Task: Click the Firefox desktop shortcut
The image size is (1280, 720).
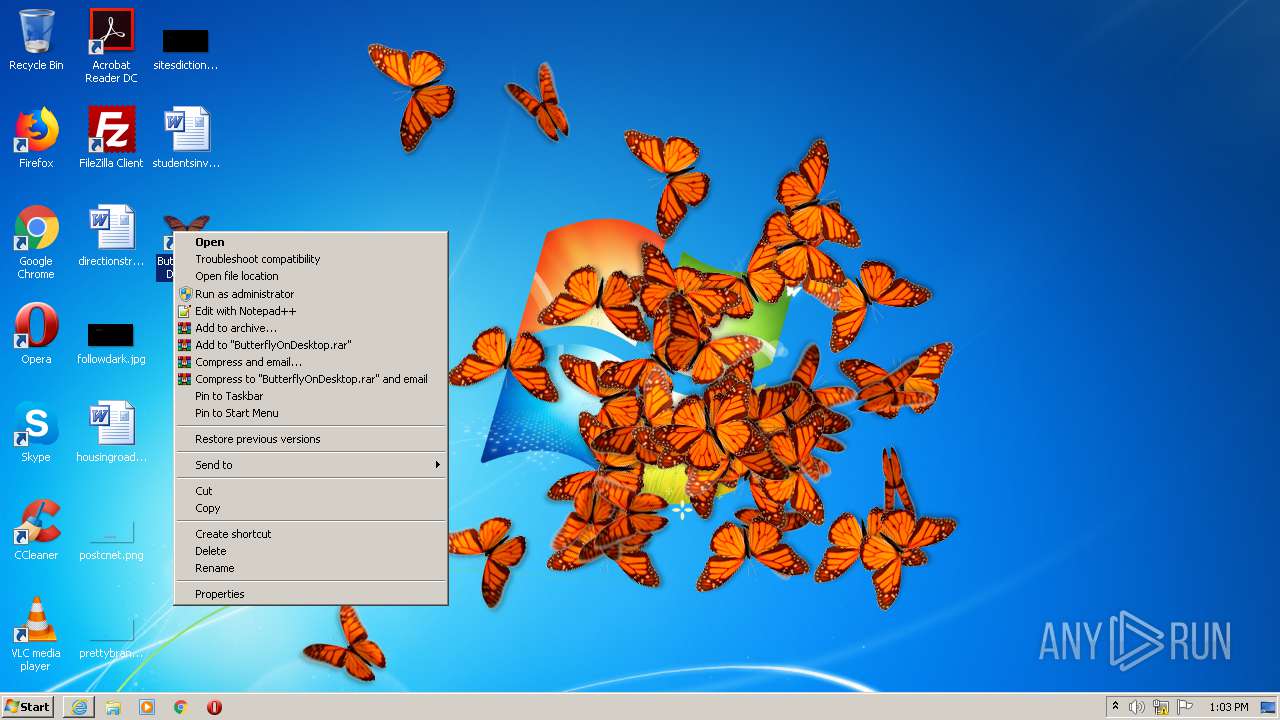Action: click(36, 138)
